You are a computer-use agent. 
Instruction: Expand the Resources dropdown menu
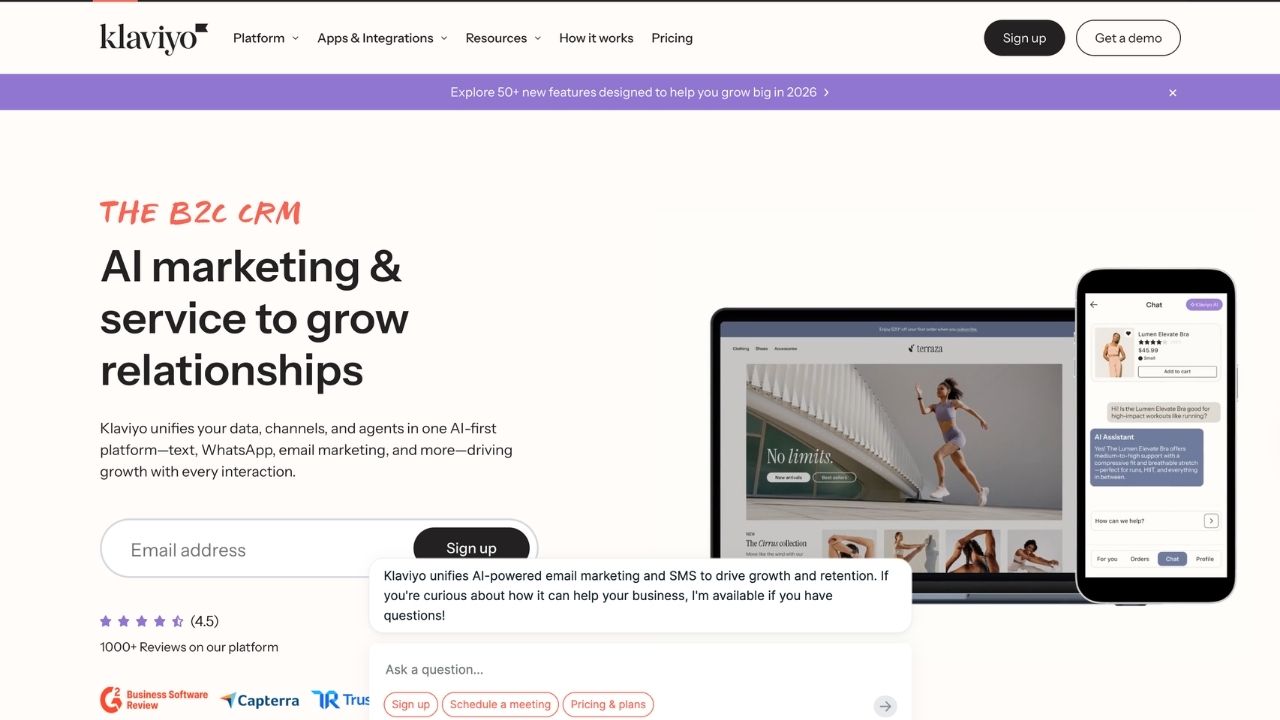click(503, 38)
